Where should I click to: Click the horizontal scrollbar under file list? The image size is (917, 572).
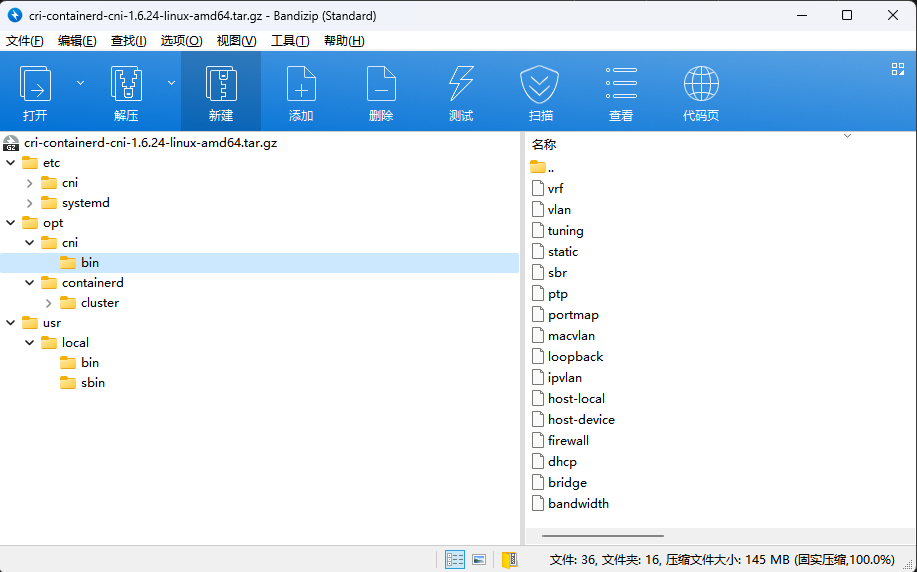pos(602,535)
